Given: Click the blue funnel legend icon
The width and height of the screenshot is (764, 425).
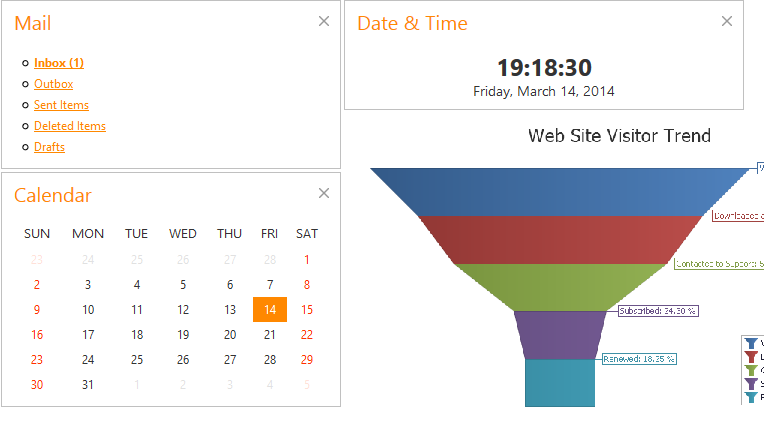Looking at the screenshot, I should [752, 343].
